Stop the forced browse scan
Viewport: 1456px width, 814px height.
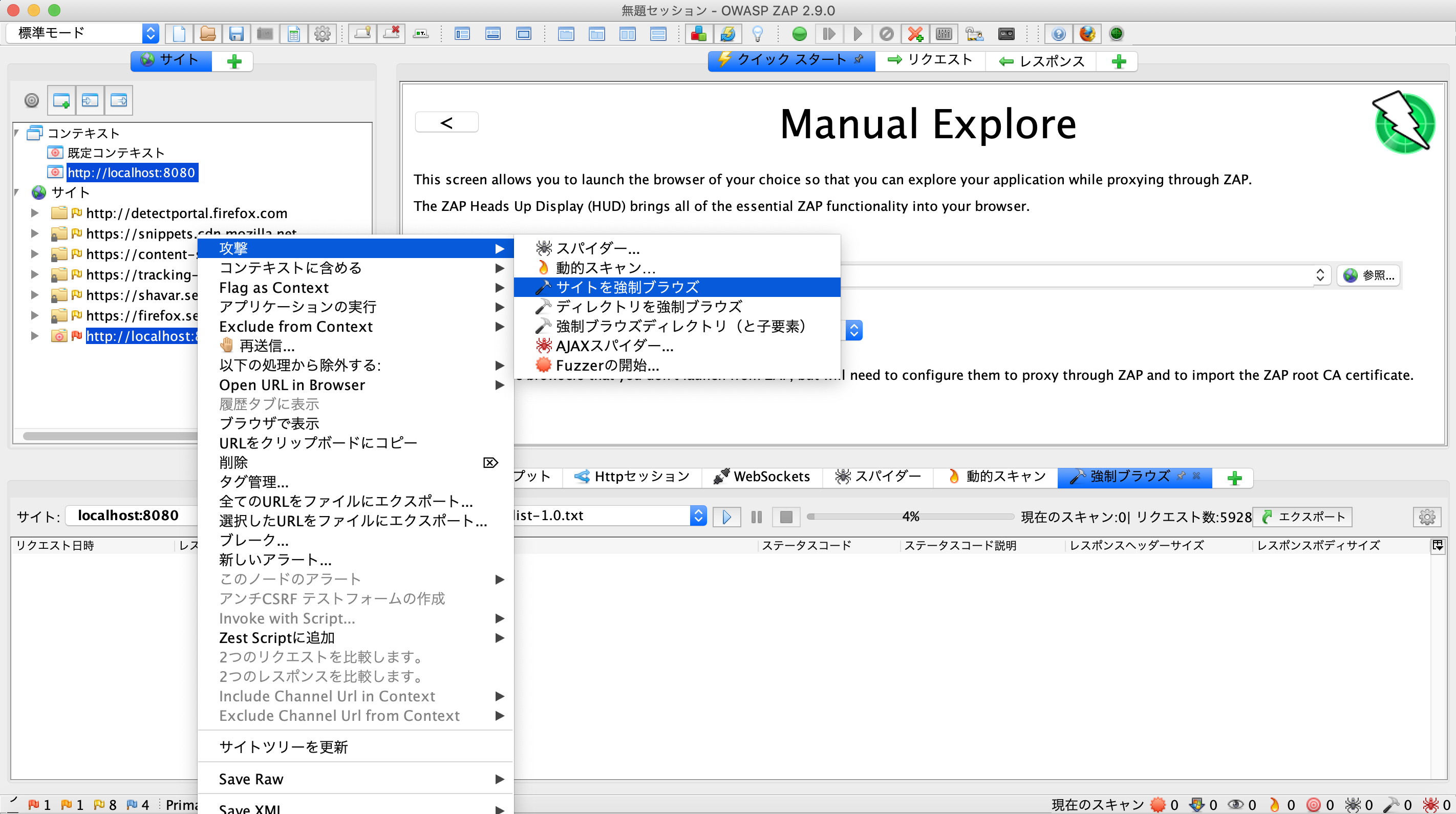tap(786, 517)
